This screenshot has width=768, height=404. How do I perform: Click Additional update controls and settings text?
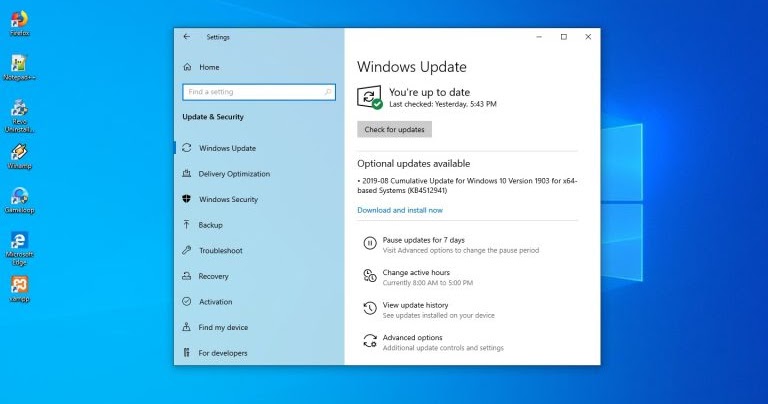click(x=443, y=348)
